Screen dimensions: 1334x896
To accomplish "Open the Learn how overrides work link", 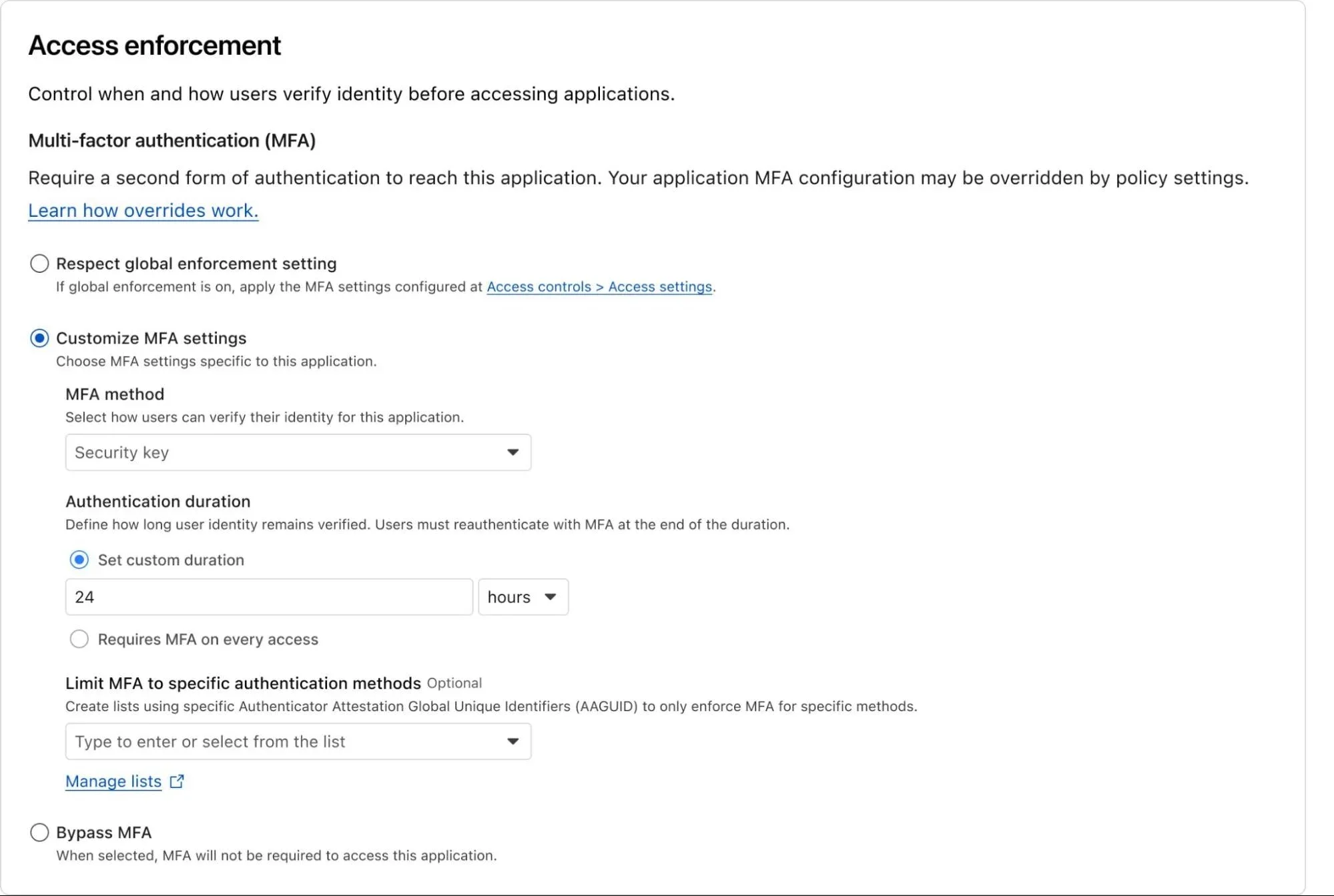I will click(142, 210).
